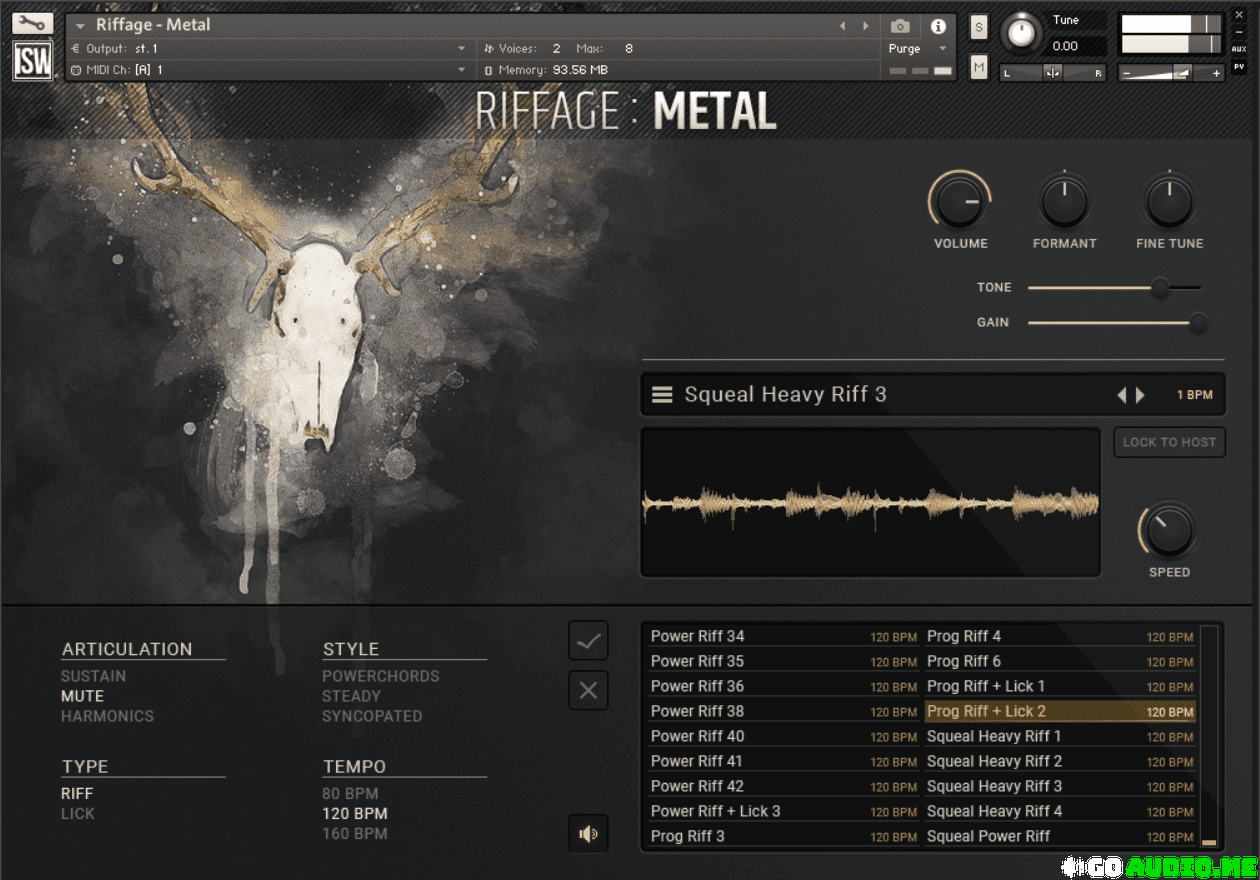This screenshot has width=1260, height=880.
Task: Open the instrument info icon
Action: click(938, 26)
